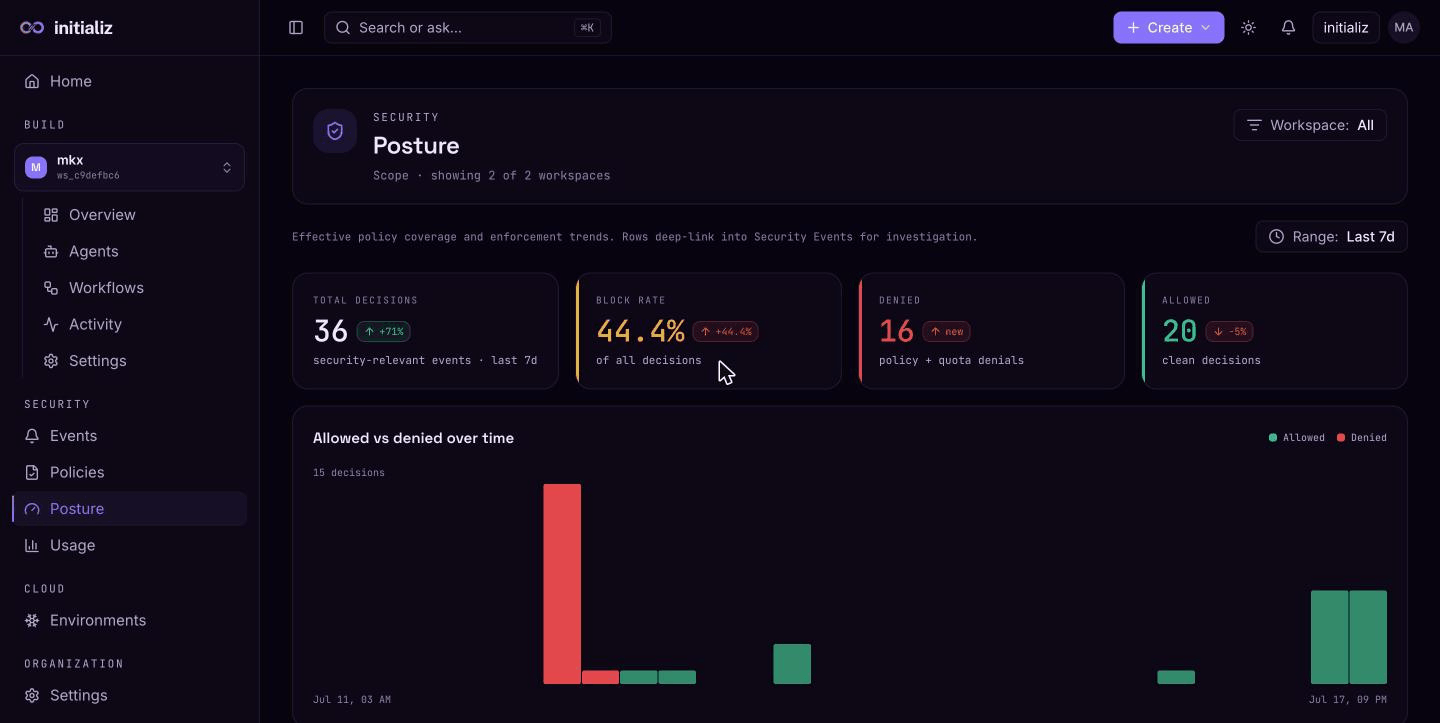Image resolution: width=1440 pixels, height=723 pixels.
Task: Click the Events bell icon in sidebar
Action: pyautogui.click(x=32, y=436)
